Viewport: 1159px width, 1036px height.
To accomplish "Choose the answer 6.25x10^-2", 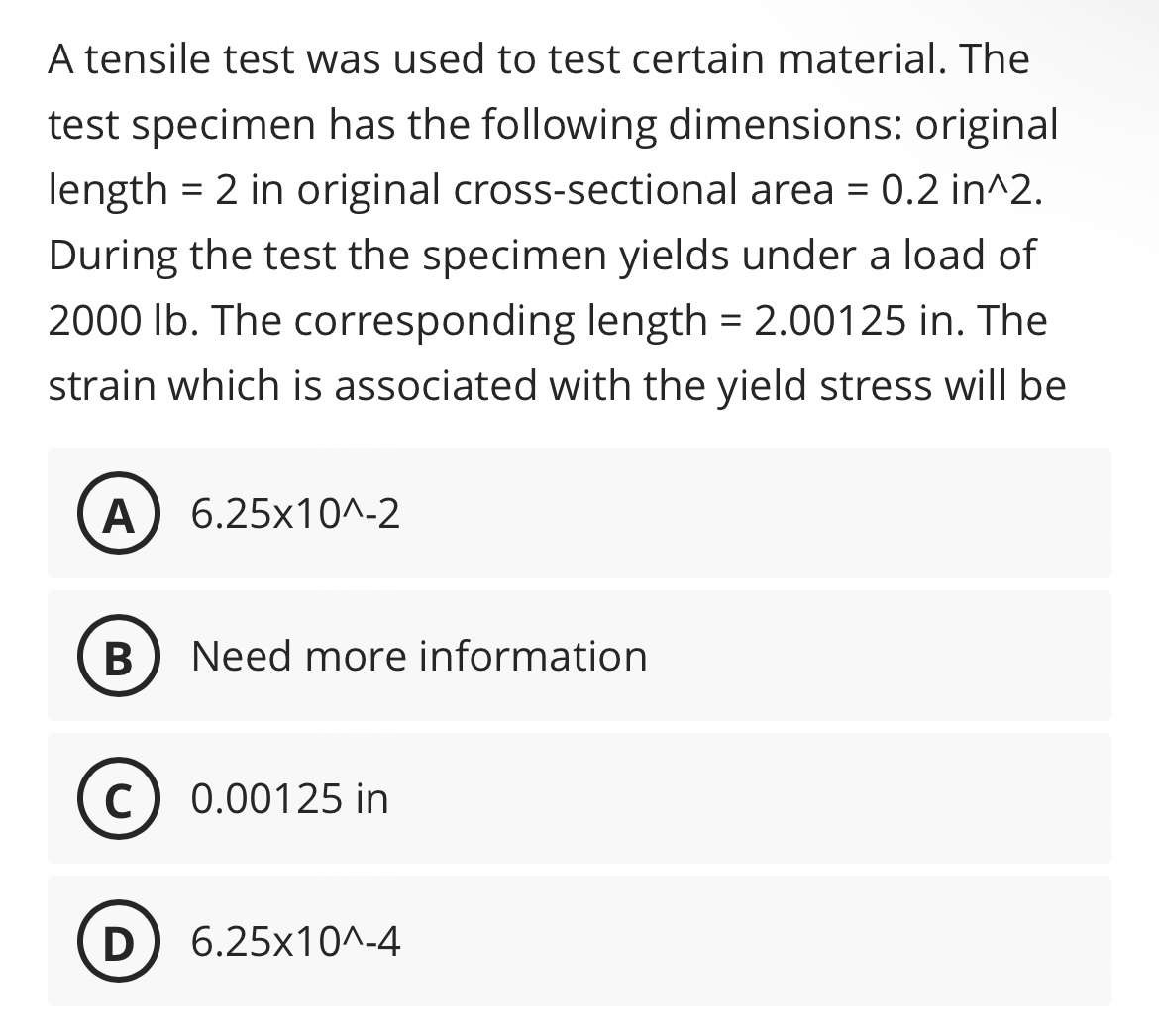I will pos(295,513).
